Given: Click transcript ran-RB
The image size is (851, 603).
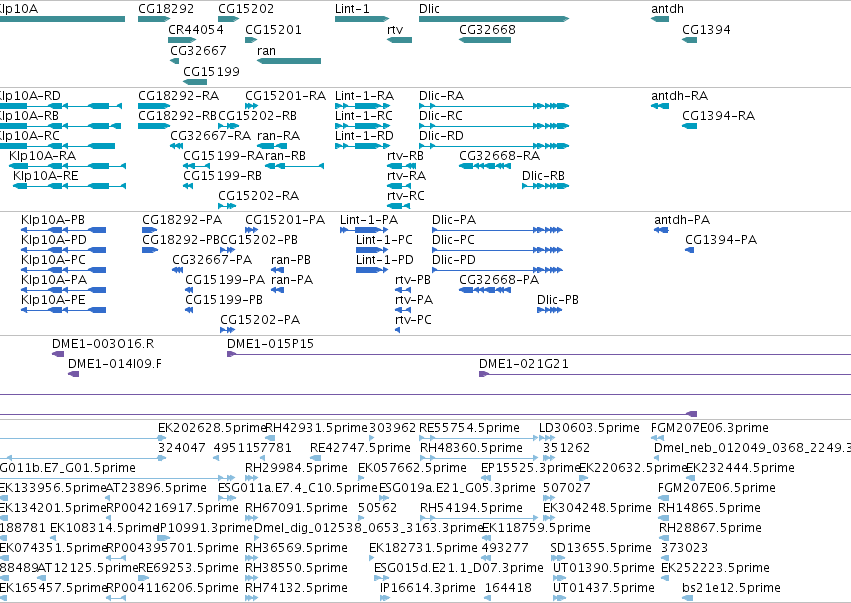Looking at the screenshot, I should 294,166.
